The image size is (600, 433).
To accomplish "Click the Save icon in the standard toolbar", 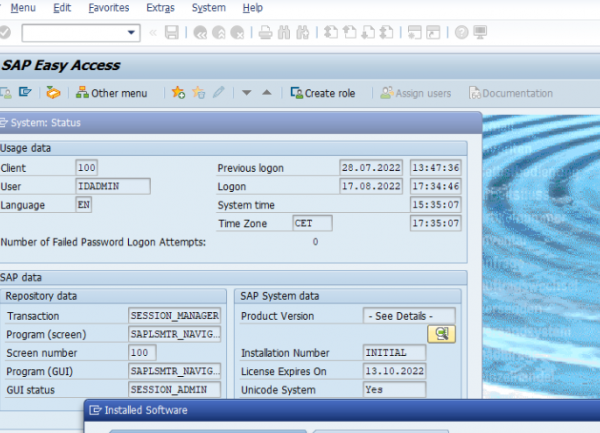I will click(171, 33).
